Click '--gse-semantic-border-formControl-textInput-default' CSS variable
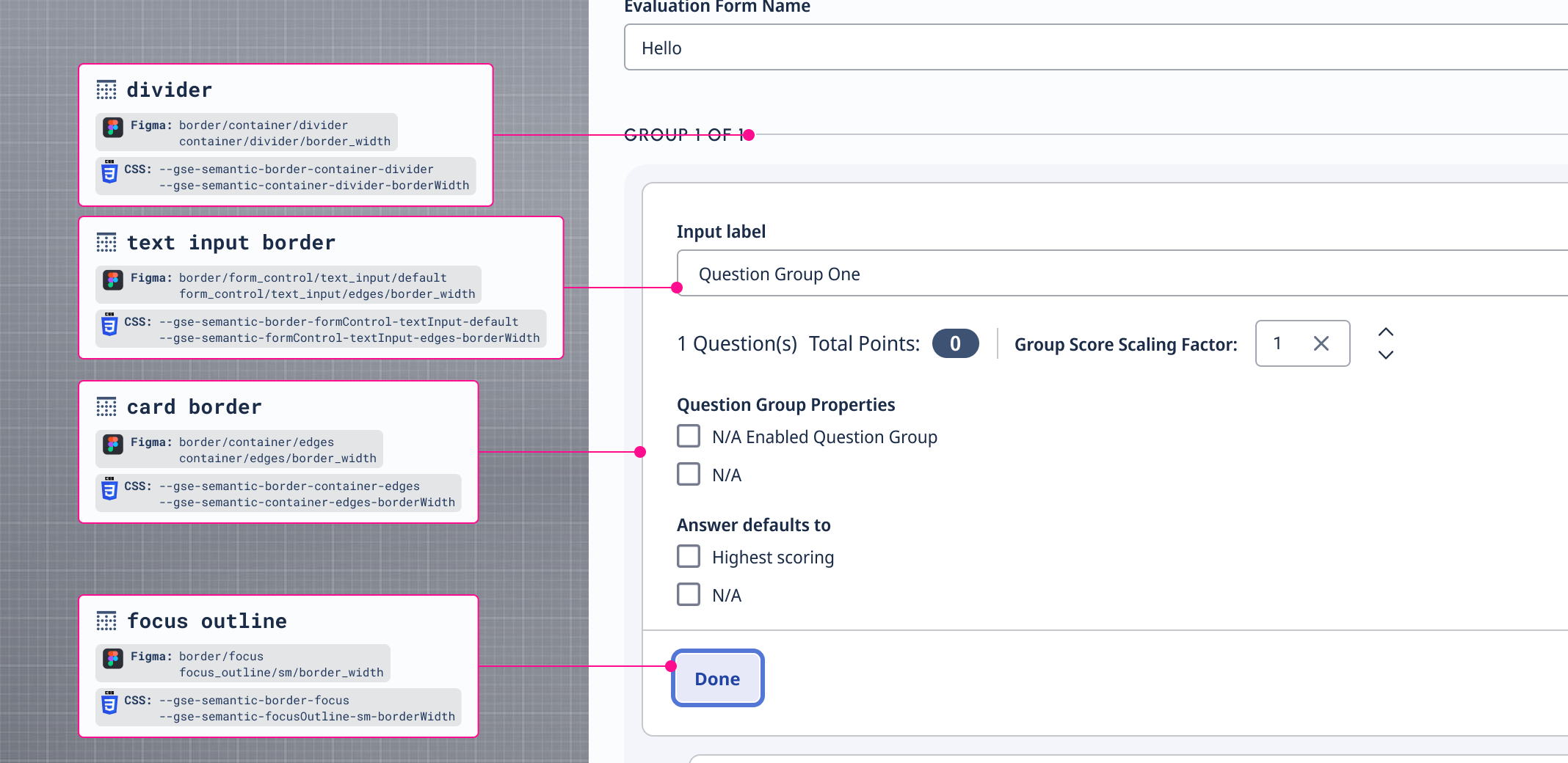Viewport: 1568px width, 763px height. pyautogui.click(x=339, y=322)
